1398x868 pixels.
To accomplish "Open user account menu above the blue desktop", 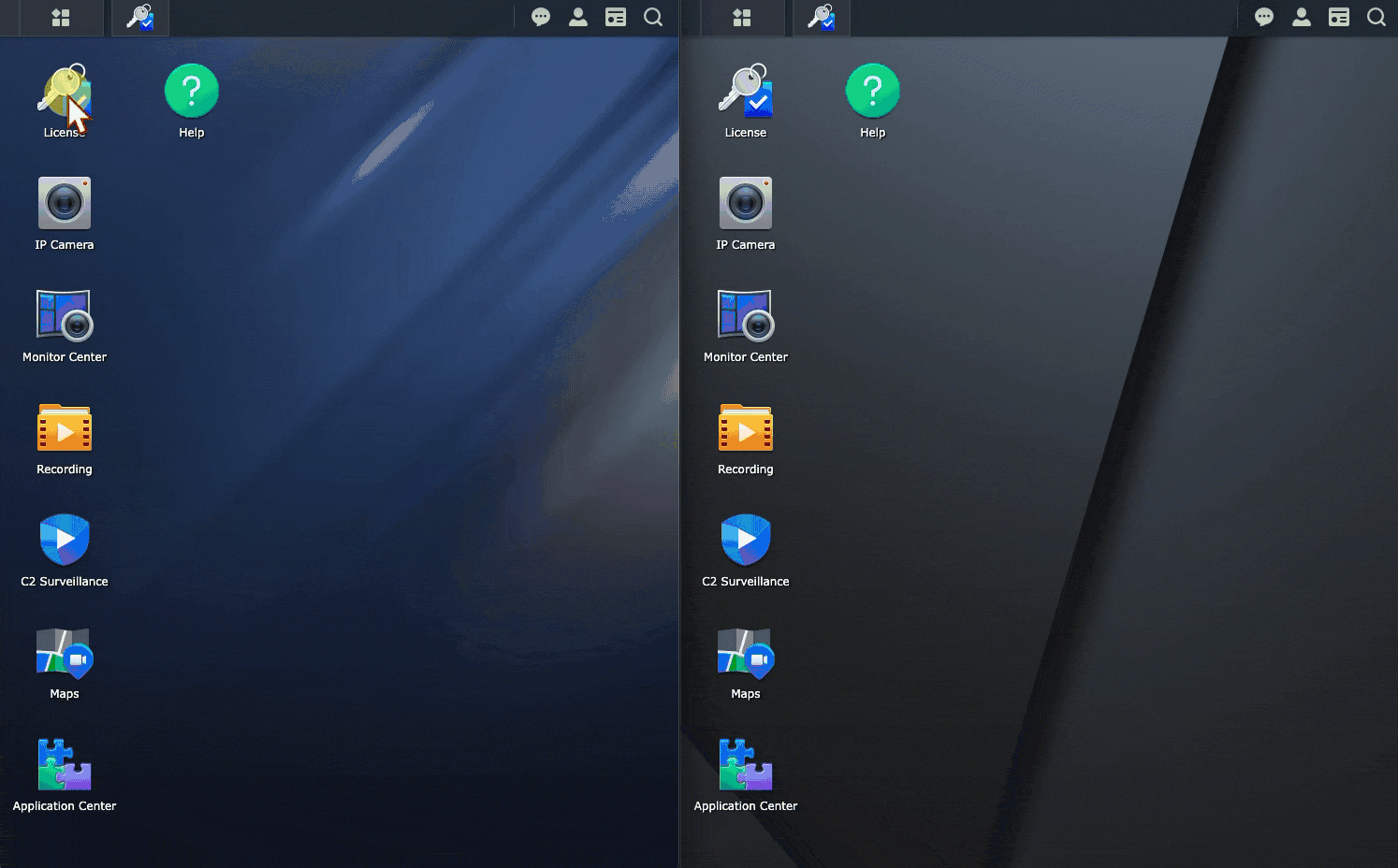I will (x=578, y=18).
